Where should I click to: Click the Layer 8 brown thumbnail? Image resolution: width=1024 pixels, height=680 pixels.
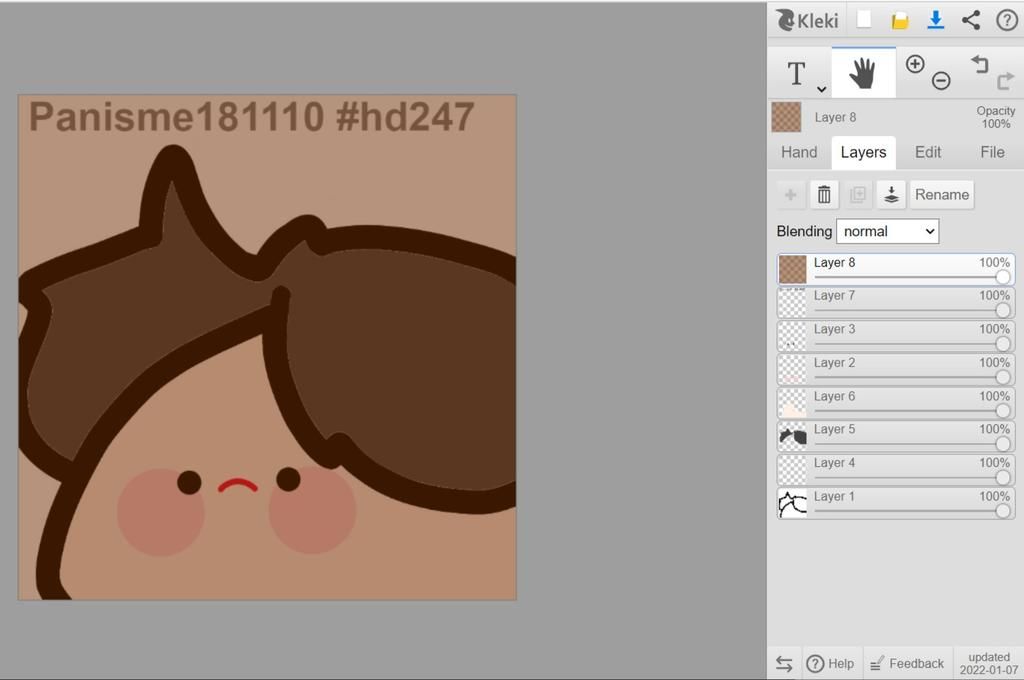793,269
